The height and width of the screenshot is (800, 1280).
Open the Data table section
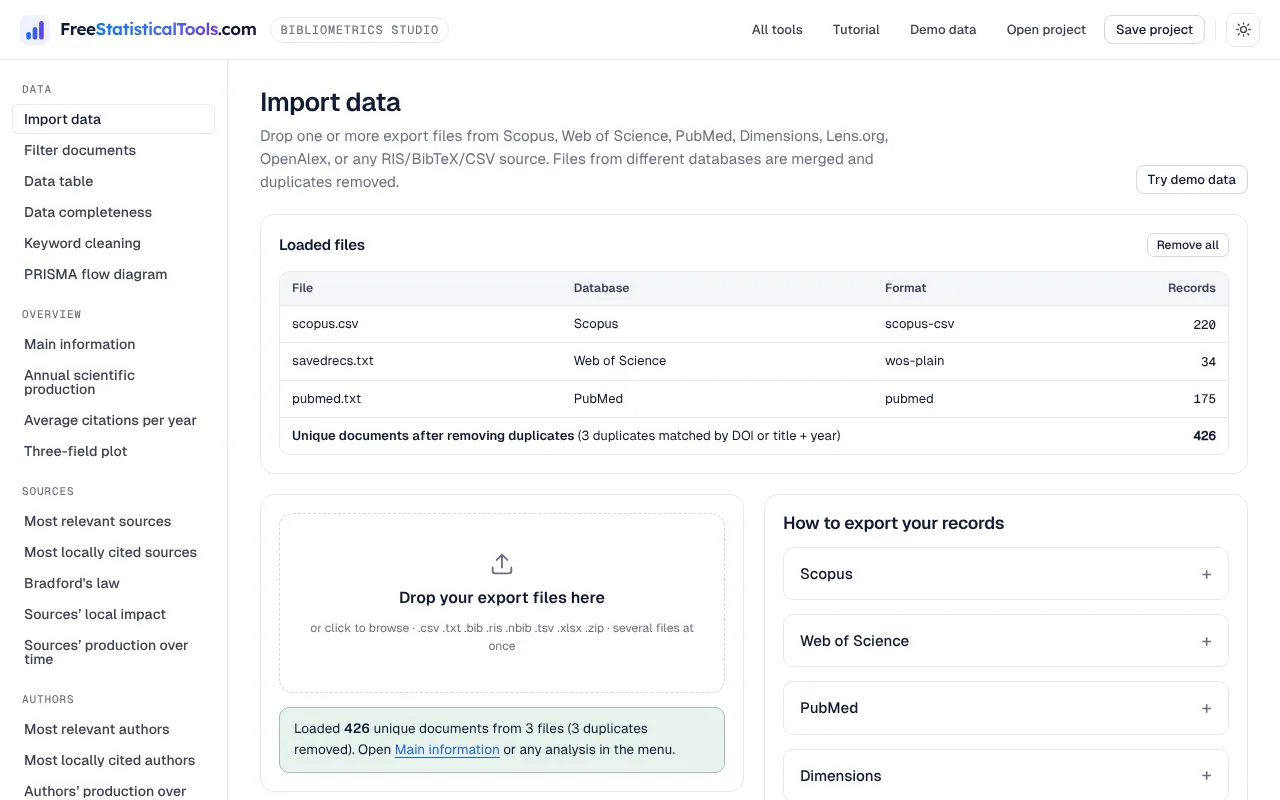113,181
